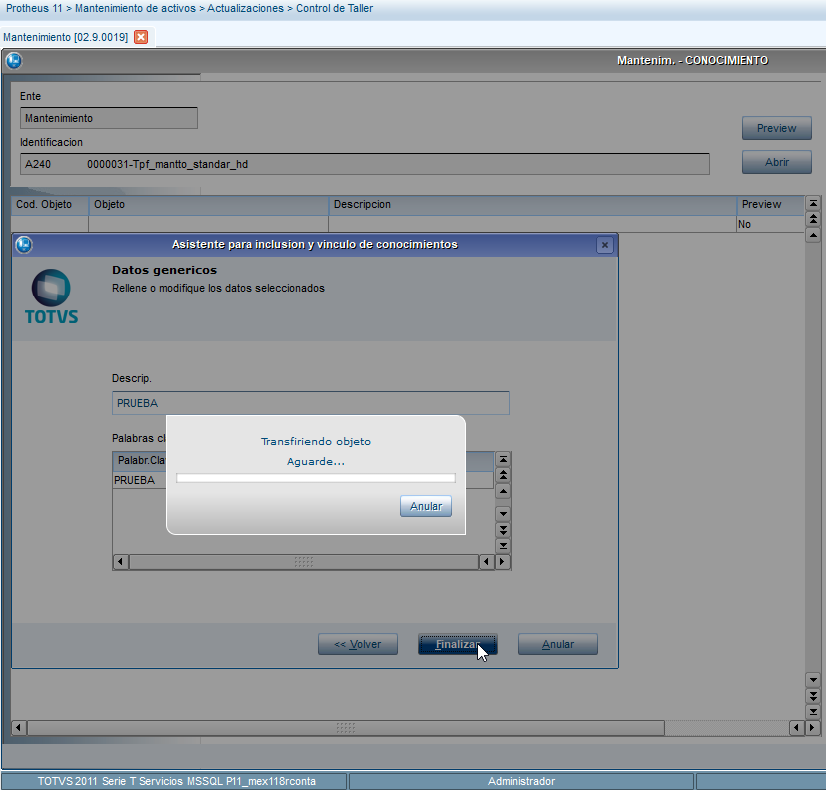Image resolution: width=826 pixels, height=790 pixels.
Task: Click Mantenimiento de activos in breadcrumb
Action: point(135,8)
